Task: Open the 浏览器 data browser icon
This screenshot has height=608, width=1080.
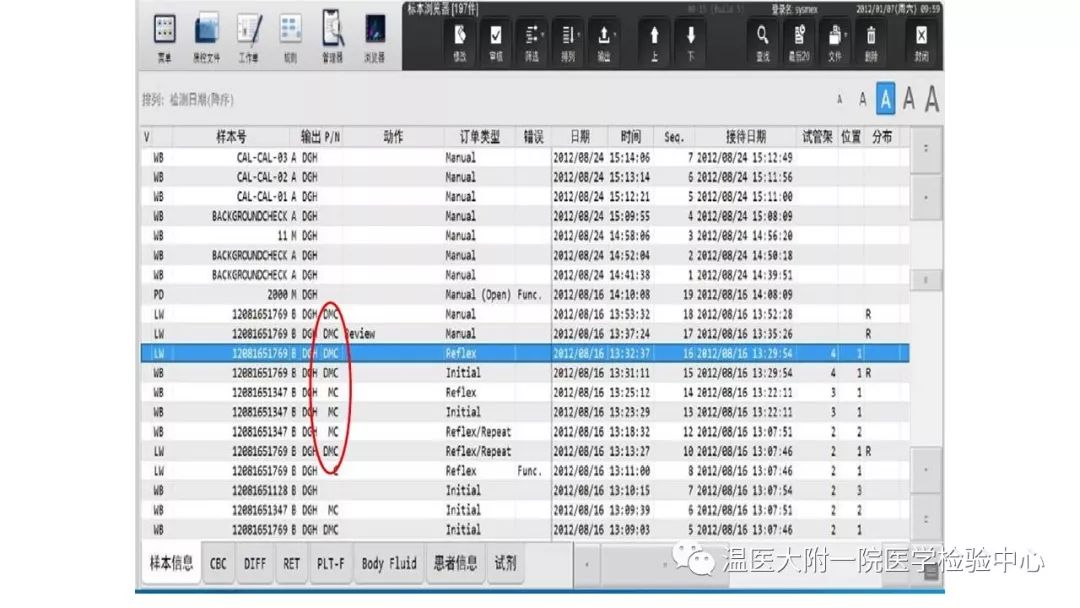Action: pos(375,38)
